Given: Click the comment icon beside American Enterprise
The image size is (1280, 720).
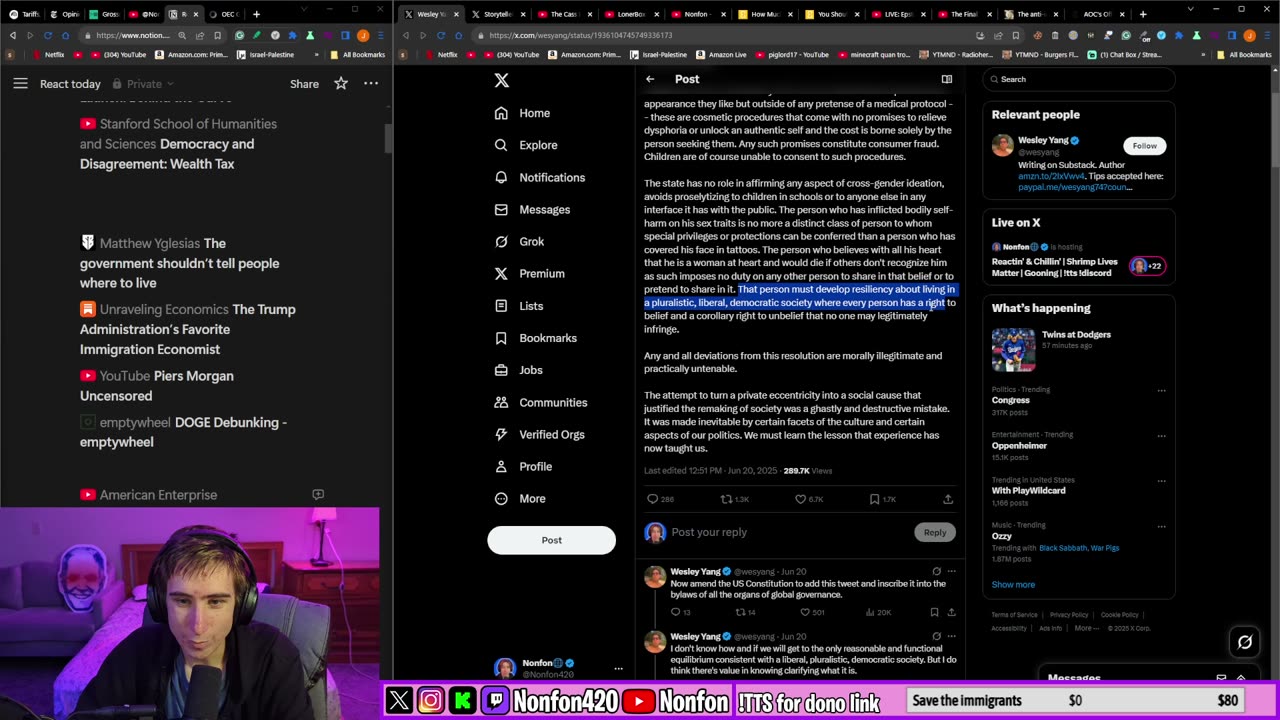Looking at the screenshot, I should coord(318,495).
